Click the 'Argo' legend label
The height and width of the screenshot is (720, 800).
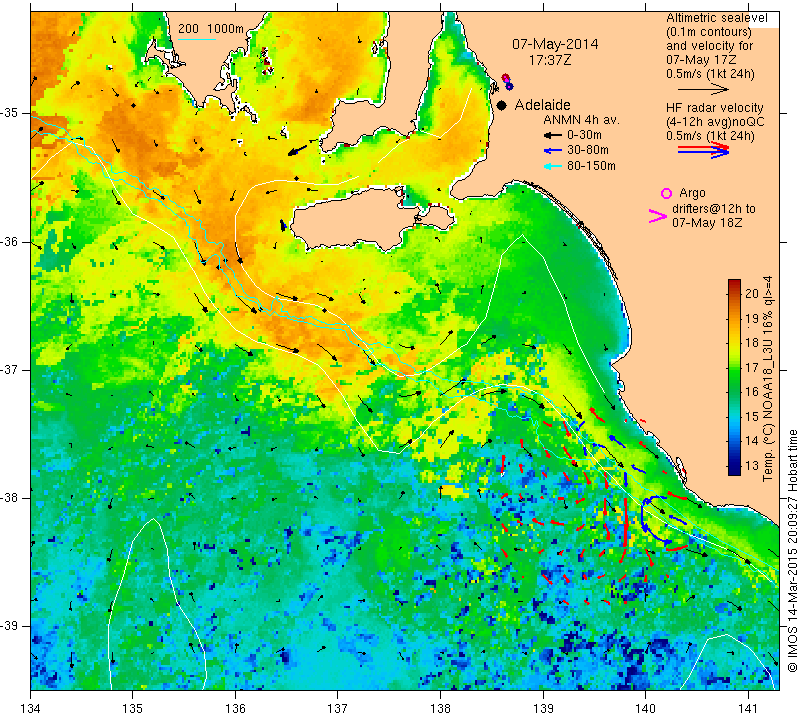pyautogui.click(x=692, y=193)
